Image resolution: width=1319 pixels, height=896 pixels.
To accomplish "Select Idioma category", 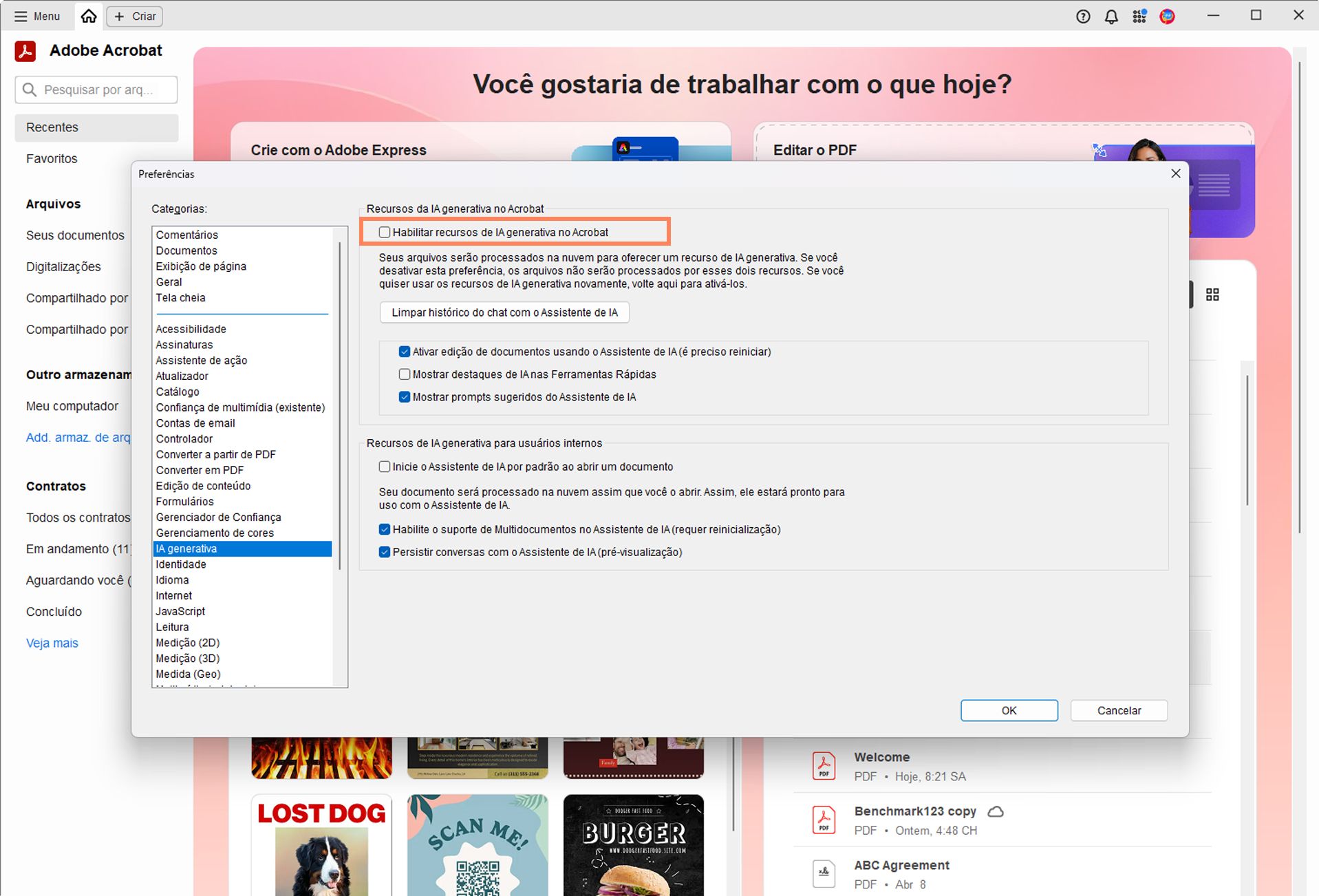I will [x=242, y=580].
